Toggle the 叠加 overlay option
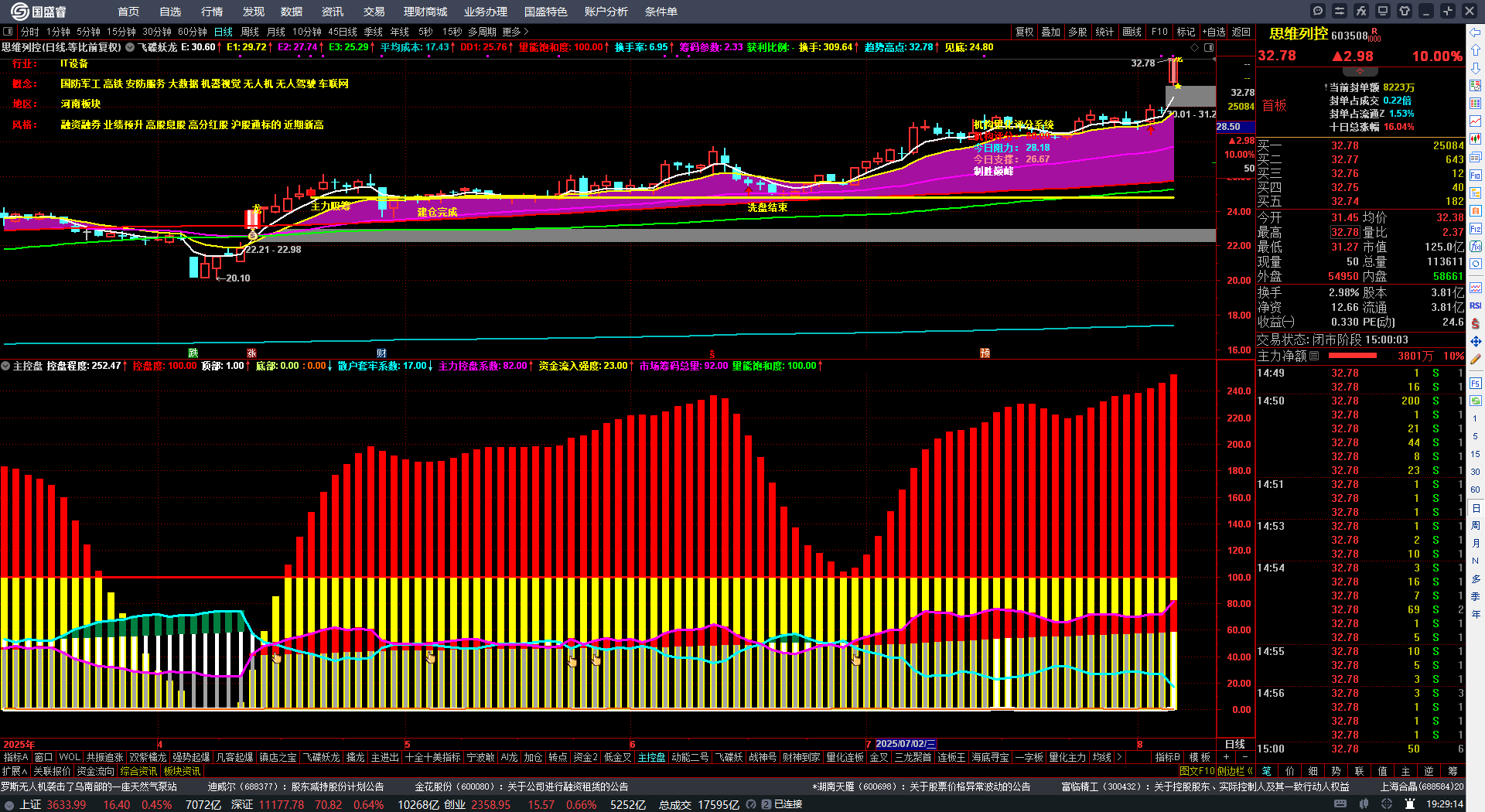 point(1050,32)
